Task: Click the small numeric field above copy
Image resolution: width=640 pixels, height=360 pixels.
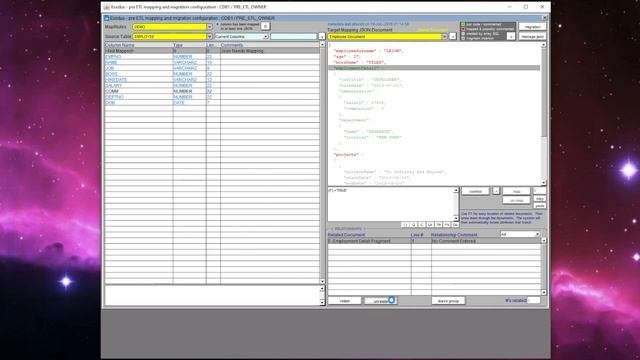Action: pyautogui.click(x=539, y=191)
